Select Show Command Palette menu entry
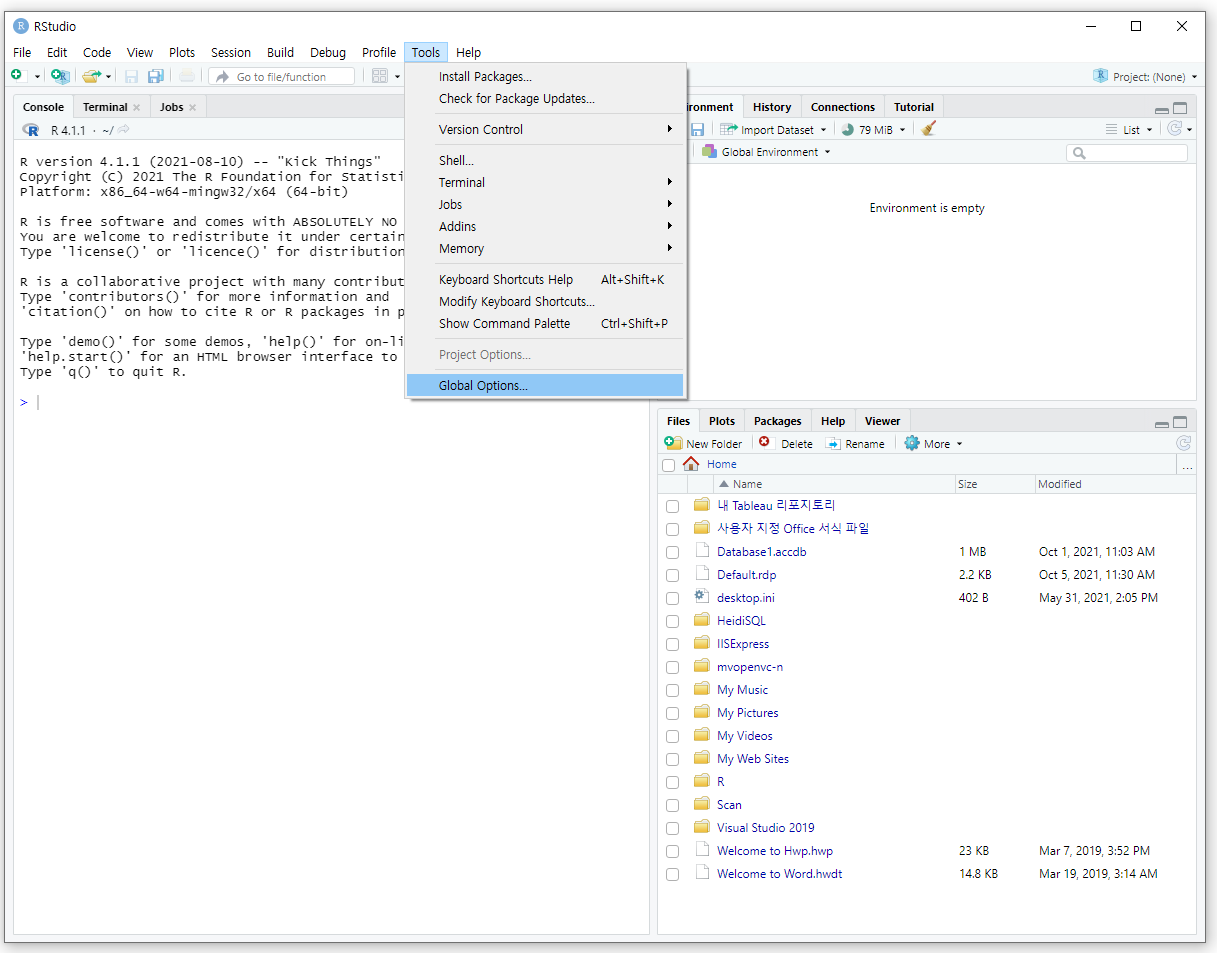Screen dimensions: 1217x953 tap(545, 323)
